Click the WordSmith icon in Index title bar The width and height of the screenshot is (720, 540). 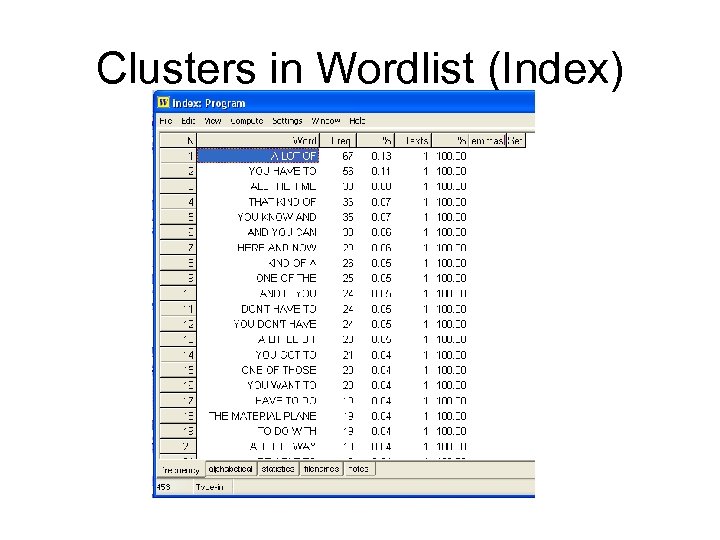[163, 102]
